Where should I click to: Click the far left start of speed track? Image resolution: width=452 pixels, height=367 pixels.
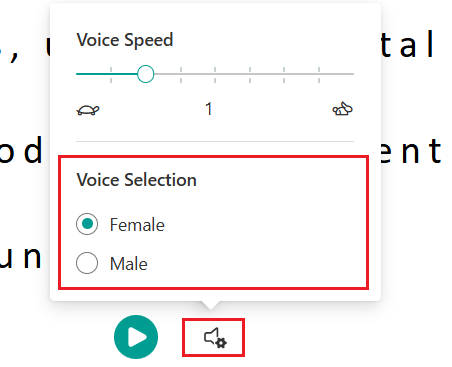pos(77,74)
